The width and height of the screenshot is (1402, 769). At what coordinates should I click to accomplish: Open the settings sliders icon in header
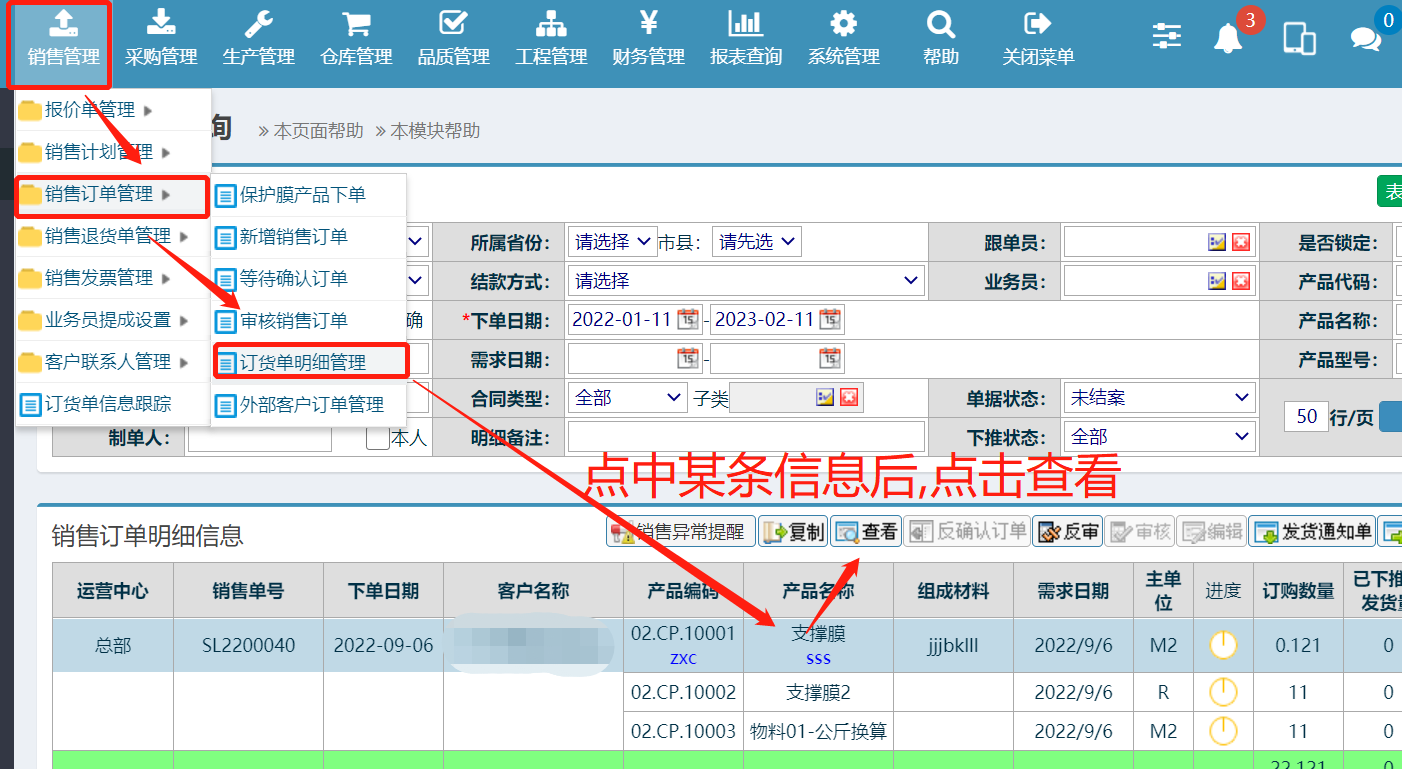click(1166, 36)
